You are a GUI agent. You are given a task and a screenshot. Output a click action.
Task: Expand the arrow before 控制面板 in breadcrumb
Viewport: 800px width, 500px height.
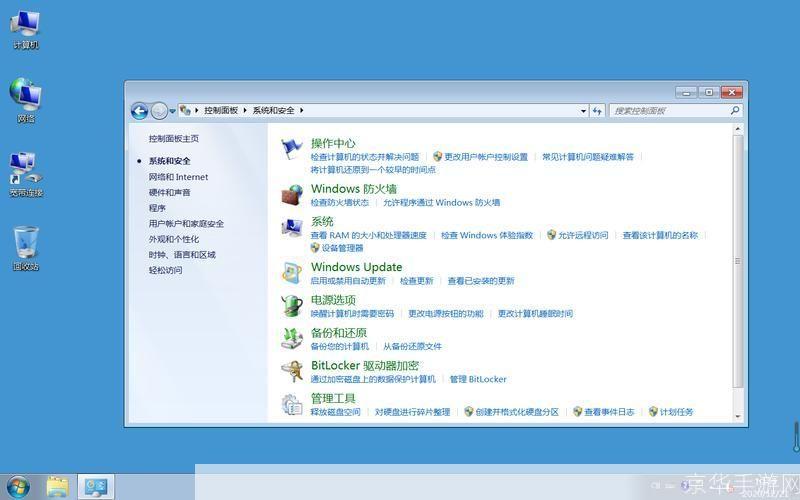[196, 110]
